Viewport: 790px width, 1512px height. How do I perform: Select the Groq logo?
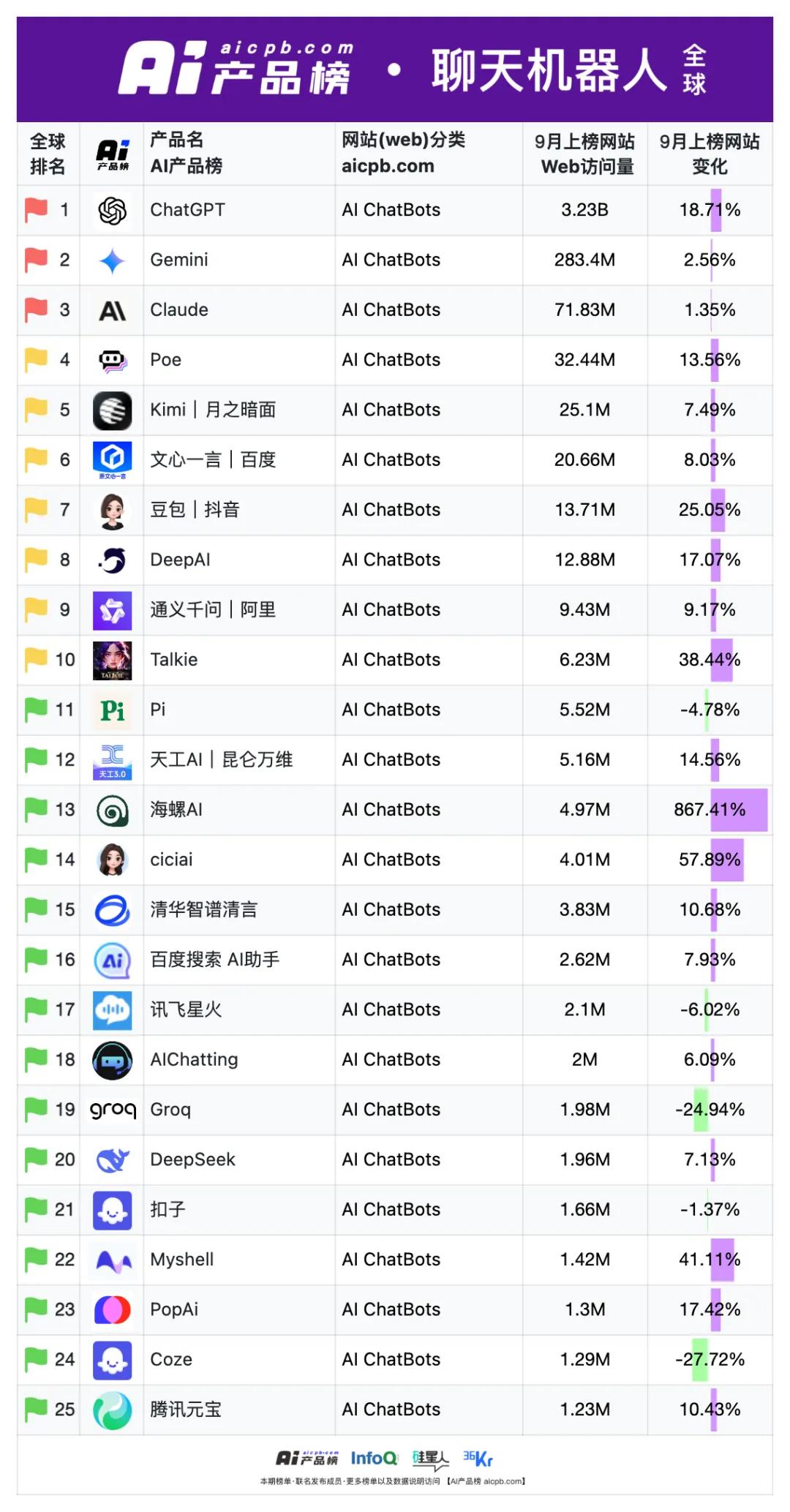click(113, 1110)
